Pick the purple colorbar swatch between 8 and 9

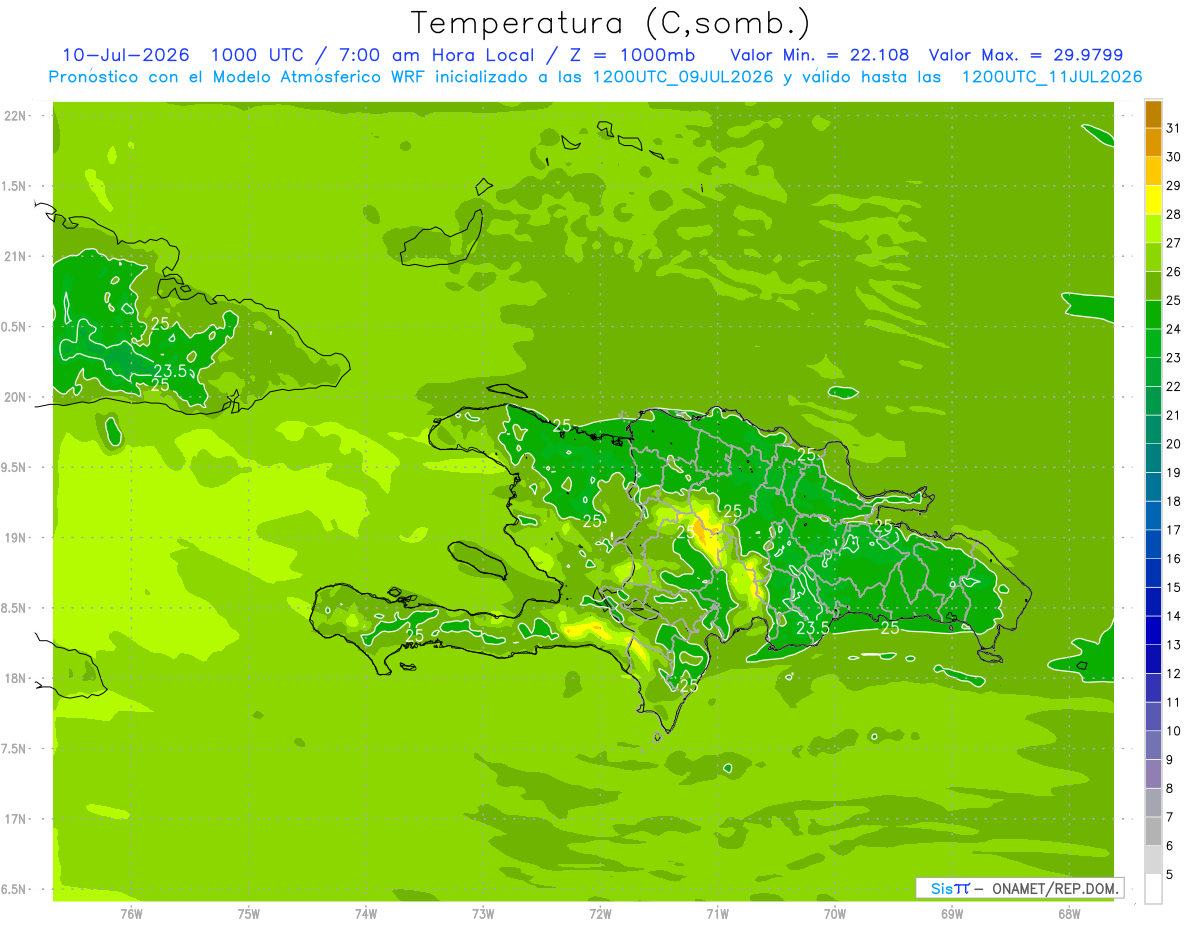[x=1153, y=774]
